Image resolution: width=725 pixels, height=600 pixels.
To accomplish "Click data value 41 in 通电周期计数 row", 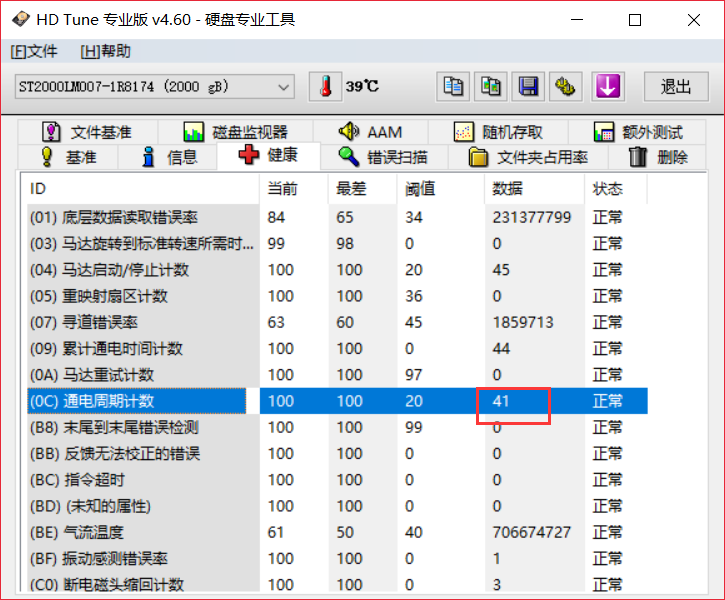I will [501, 401].
